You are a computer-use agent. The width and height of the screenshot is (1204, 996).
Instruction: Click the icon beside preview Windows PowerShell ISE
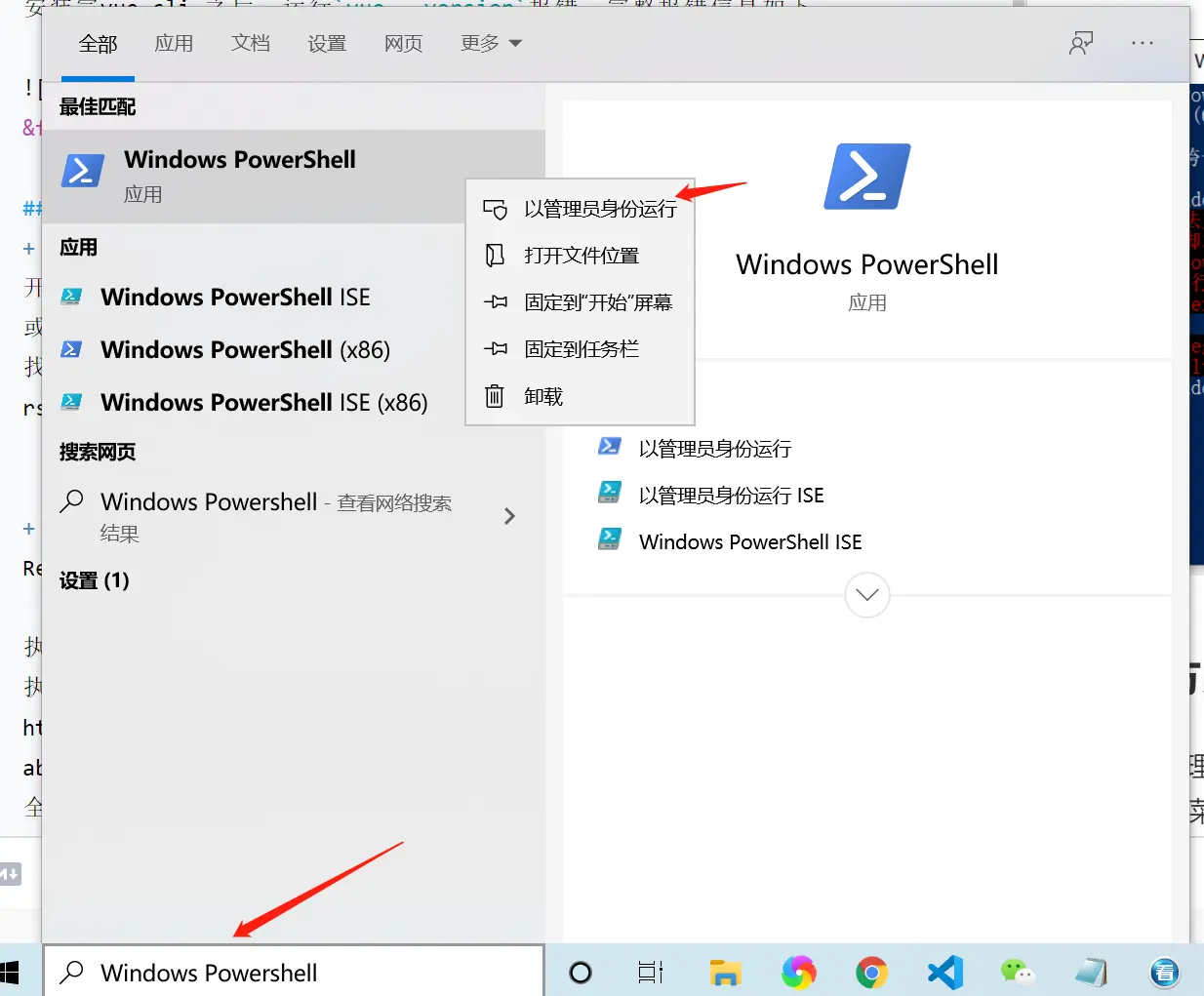pyautogui.click(x=610, y=539)
